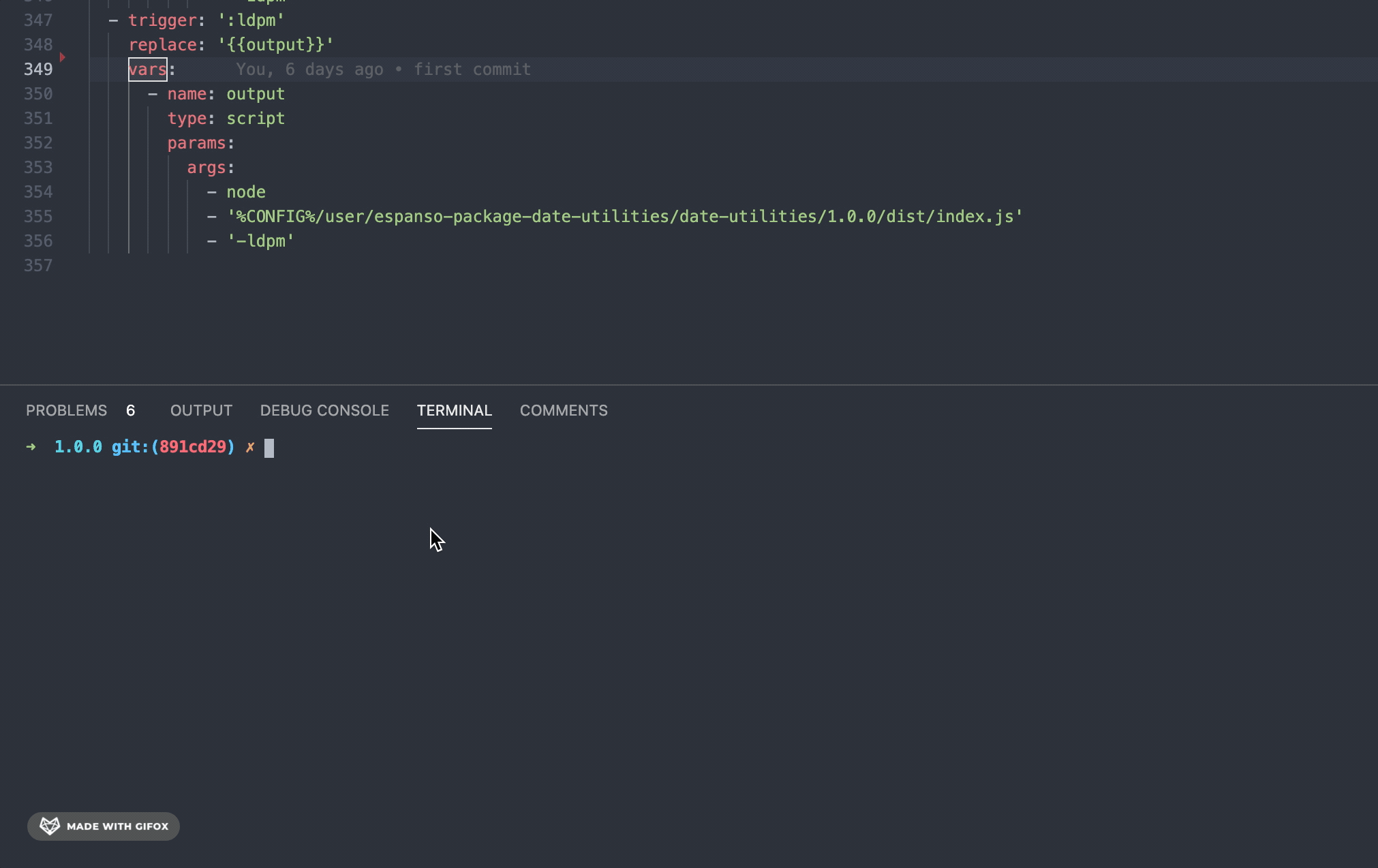Click the Made with Gifox badge
The image size is (1378, 868).
click(x=103, y=826)
